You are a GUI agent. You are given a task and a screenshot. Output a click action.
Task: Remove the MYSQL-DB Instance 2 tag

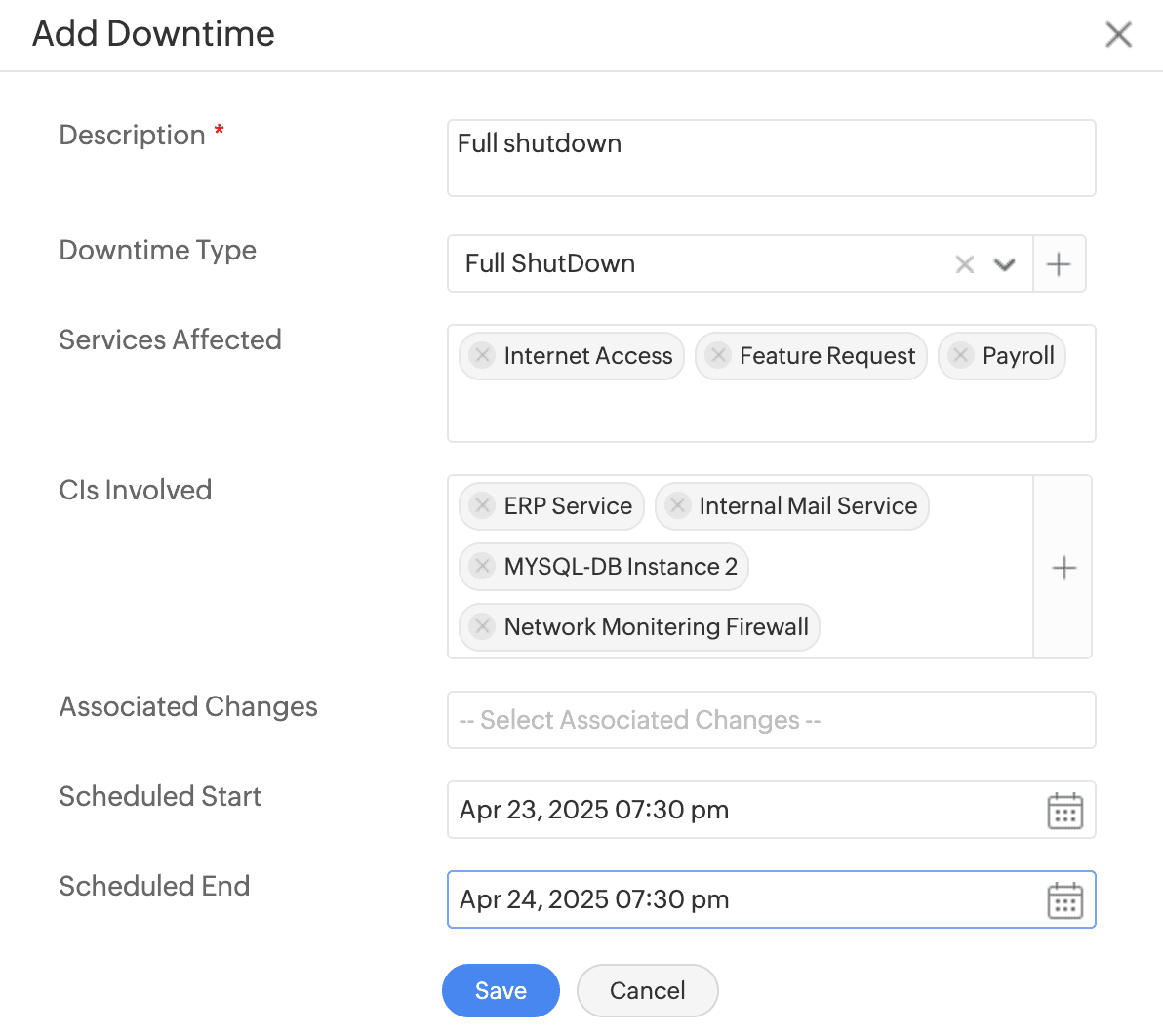click(x=482, y=566)
